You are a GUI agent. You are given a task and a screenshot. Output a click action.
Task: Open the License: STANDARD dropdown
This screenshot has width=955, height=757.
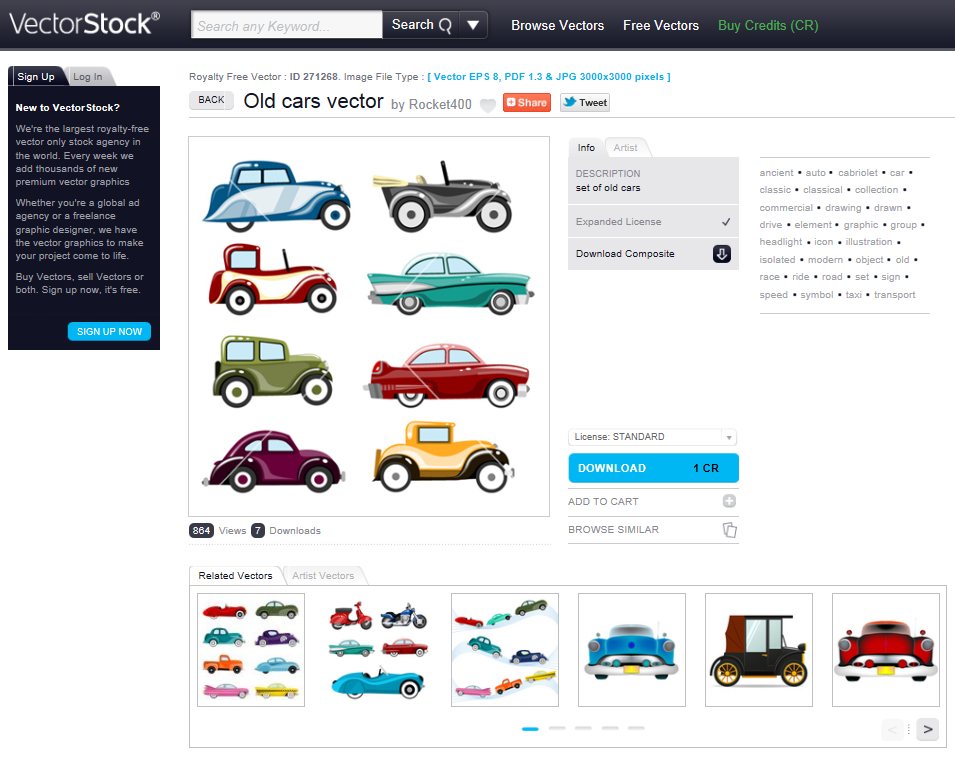652,437
